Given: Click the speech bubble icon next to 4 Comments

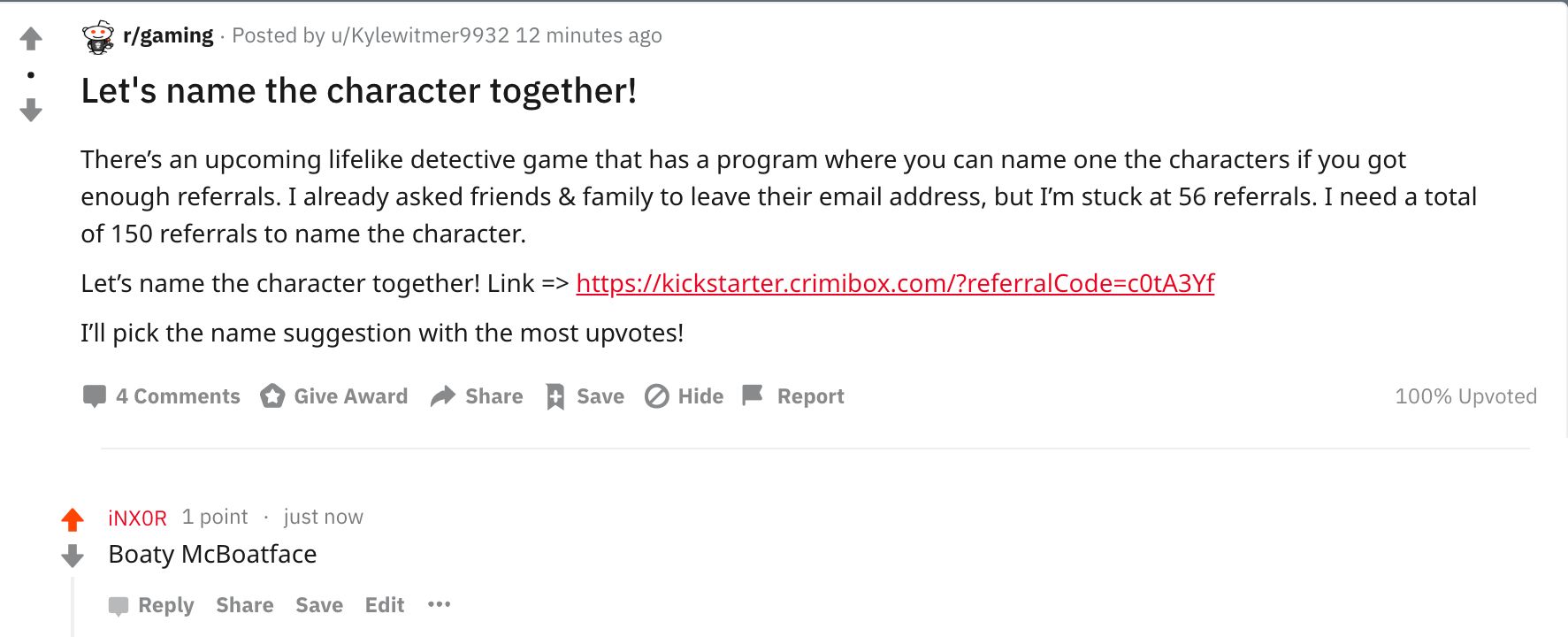Looking at the screenshot, I should (95, 395).
